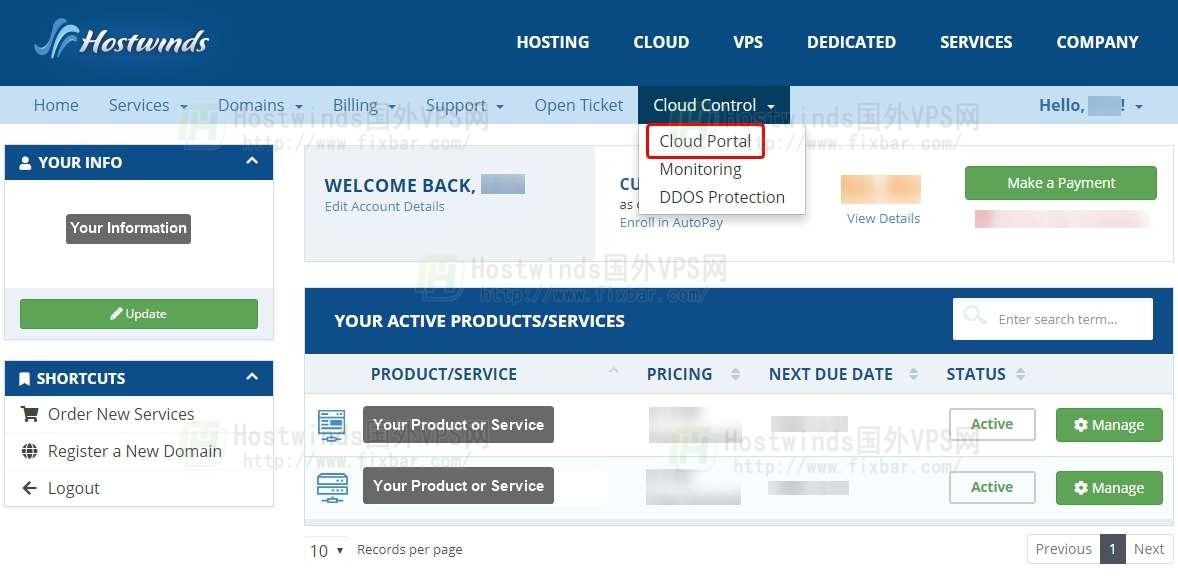Click Active status on the second product row
This screenshot has width=1178, height=582.
point(992,487)
